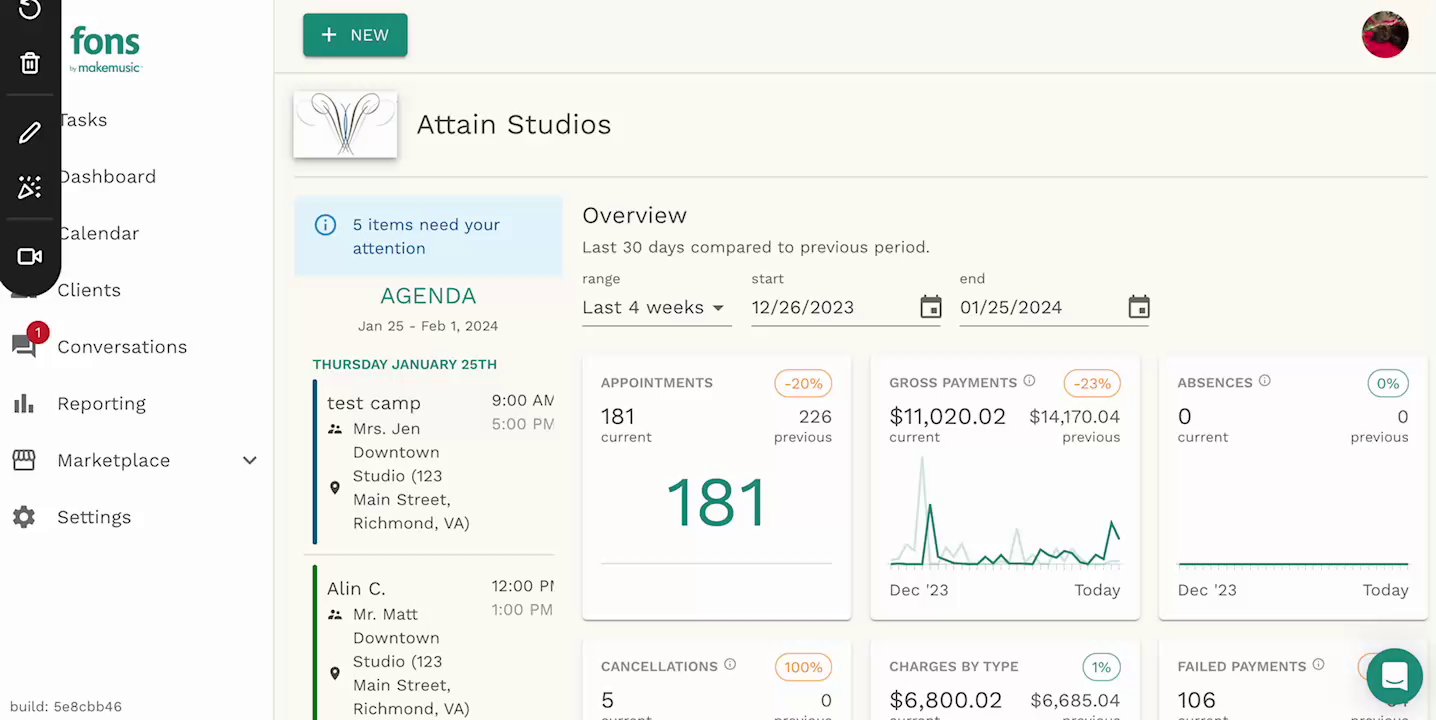Open the support chat bubble

click(1394, 676)
